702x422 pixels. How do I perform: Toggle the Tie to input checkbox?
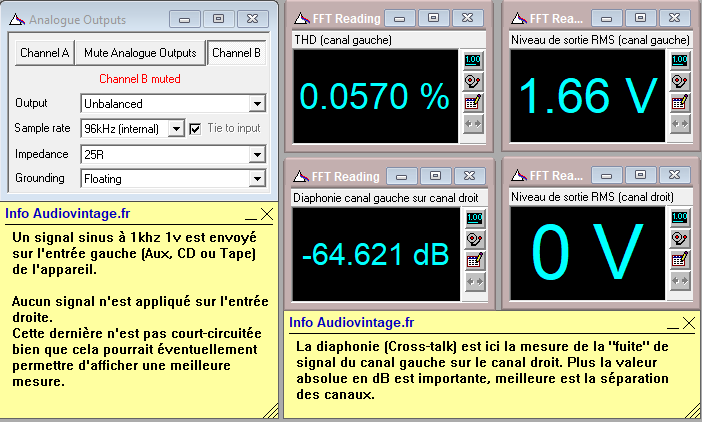coord(196,128)
